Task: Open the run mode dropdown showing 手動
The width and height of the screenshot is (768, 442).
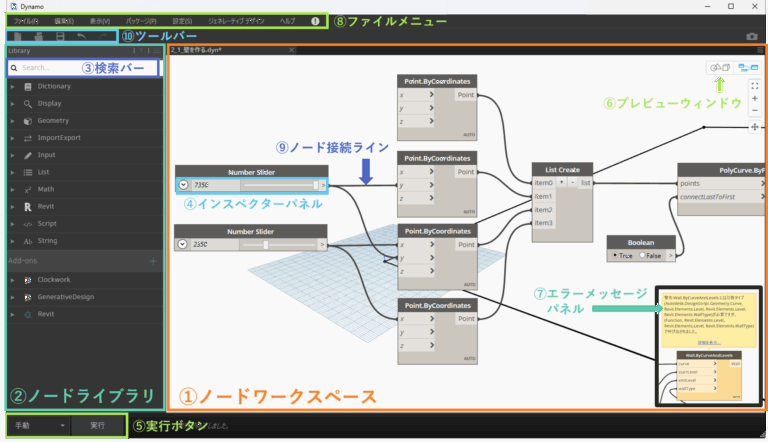Action: [x=40, y=425]
